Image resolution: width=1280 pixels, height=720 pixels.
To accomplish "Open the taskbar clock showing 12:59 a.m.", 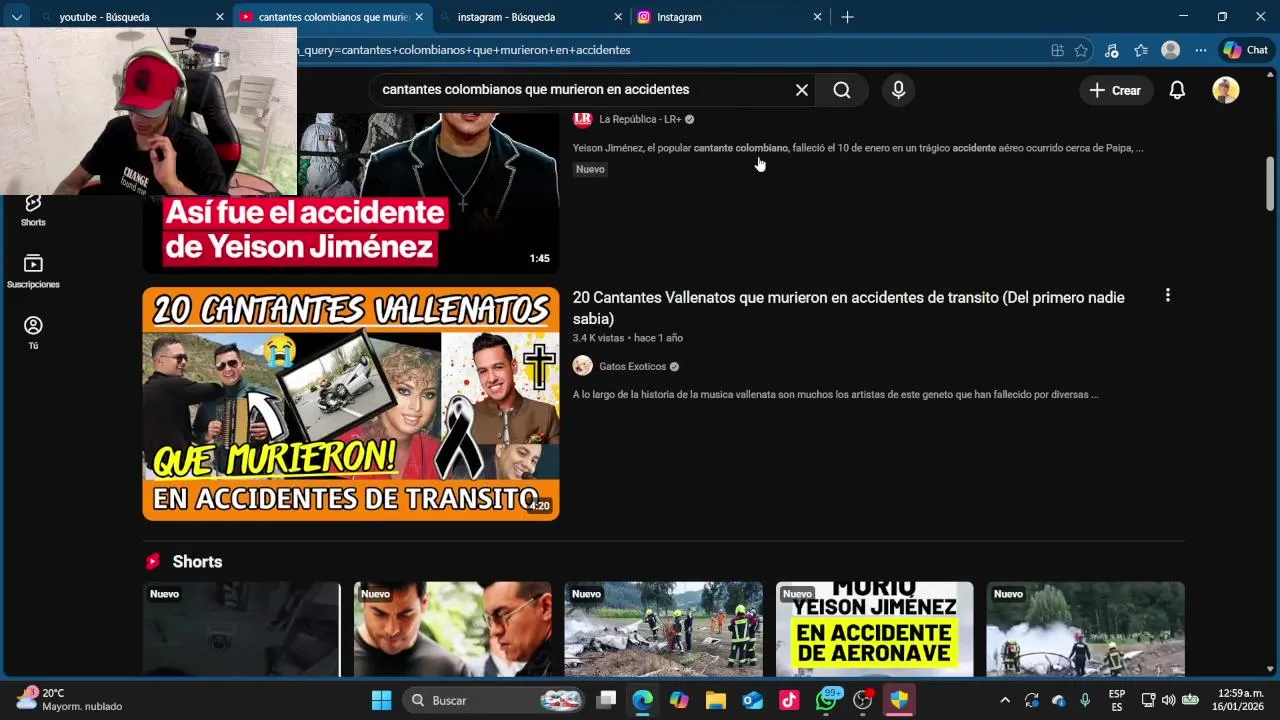I will click(1238, 700).
